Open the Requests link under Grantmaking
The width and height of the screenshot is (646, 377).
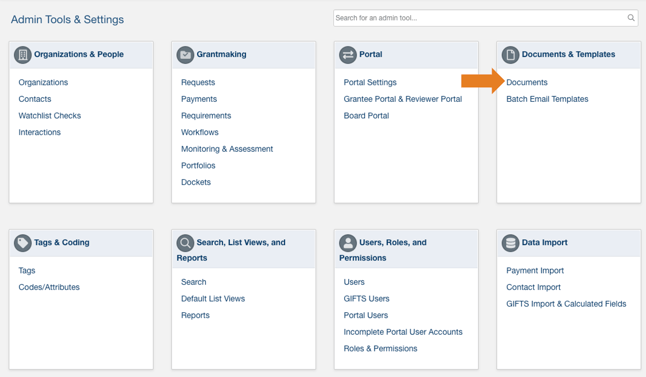pos(198,82)
